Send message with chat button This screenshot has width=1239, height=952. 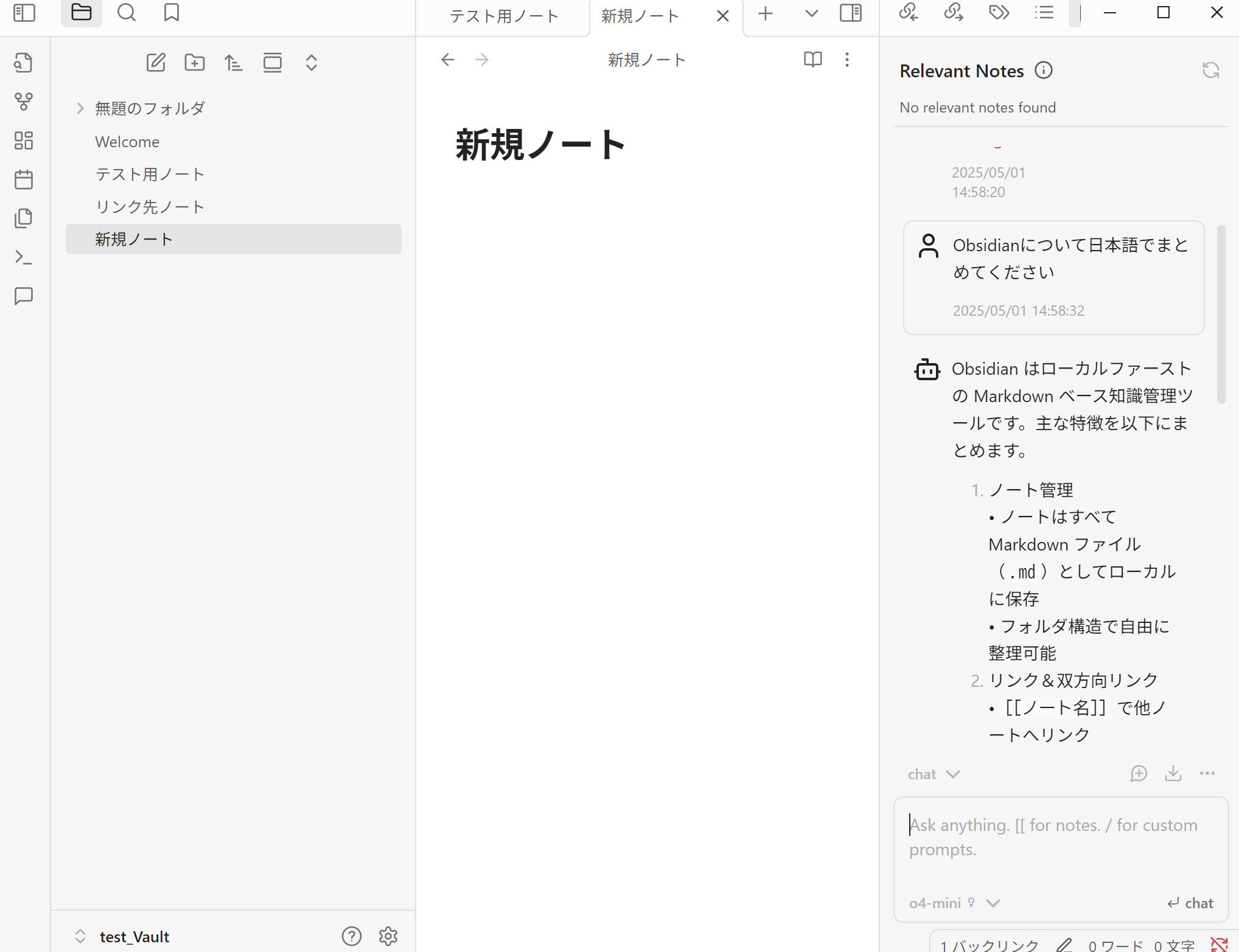1190,903
